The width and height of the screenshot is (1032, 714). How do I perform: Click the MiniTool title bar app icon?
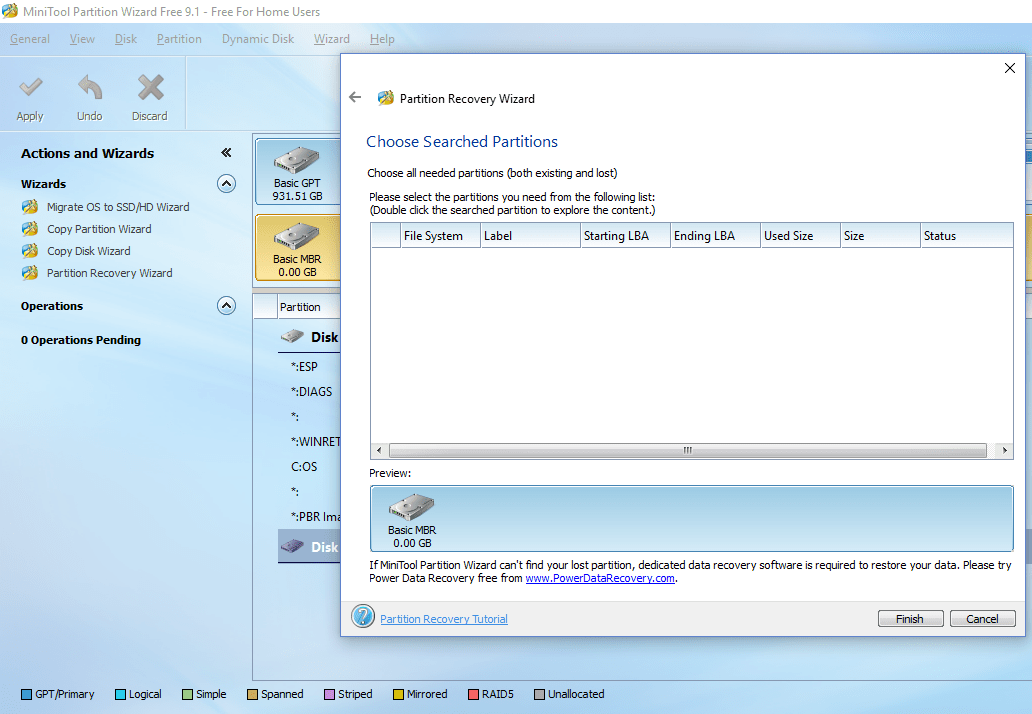coord(10,11)
